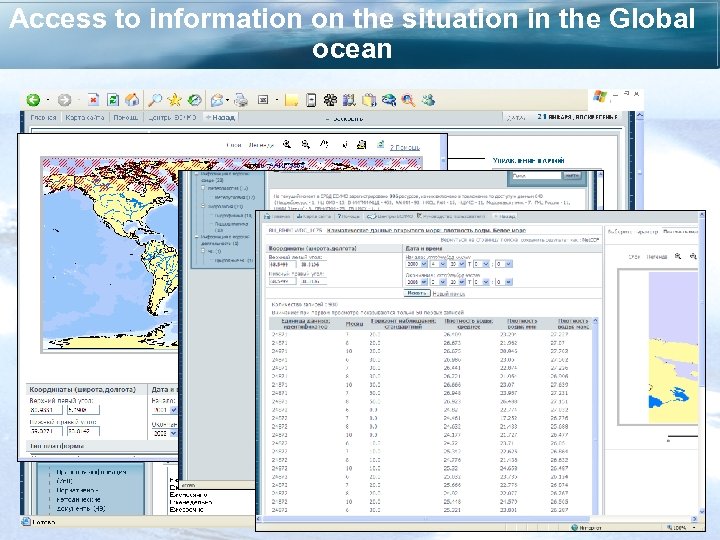Image resolution: width=720 pixels, height=540 pixels.
Task: Click the globe with orange magnifier icon
Action: pyautogui.click(x=408, y=100)
